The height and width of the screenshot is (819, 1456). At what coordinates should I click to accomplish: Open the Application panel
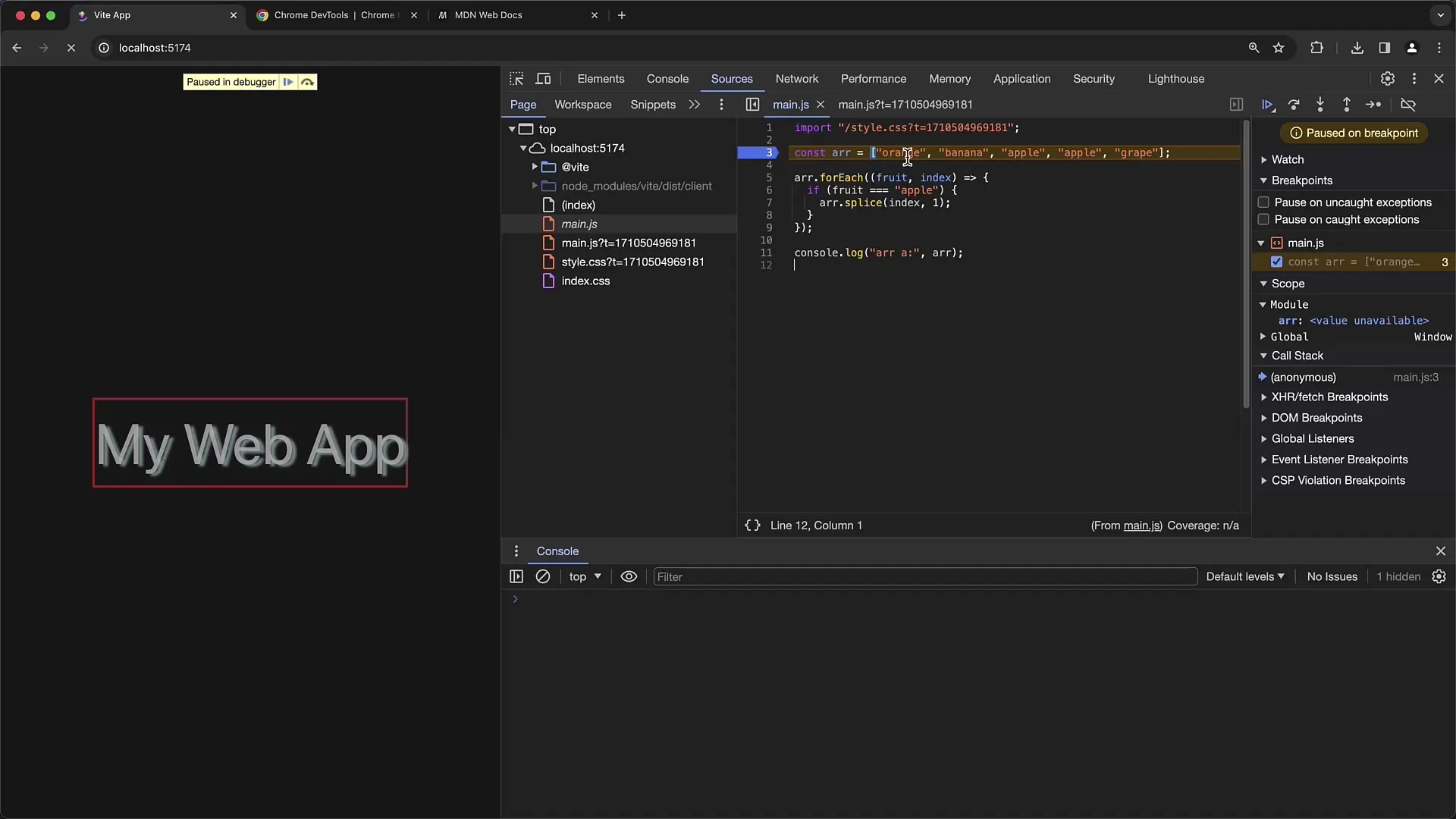[x=1021, y=79]
